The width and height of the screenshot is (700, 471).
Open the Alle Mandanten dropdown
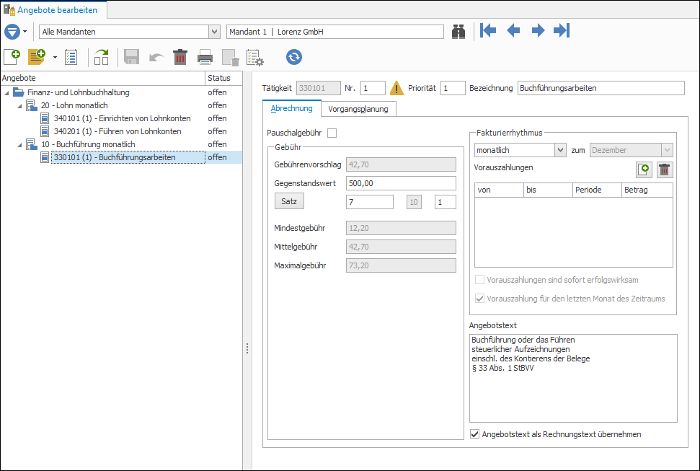click(x=214, y=32)
